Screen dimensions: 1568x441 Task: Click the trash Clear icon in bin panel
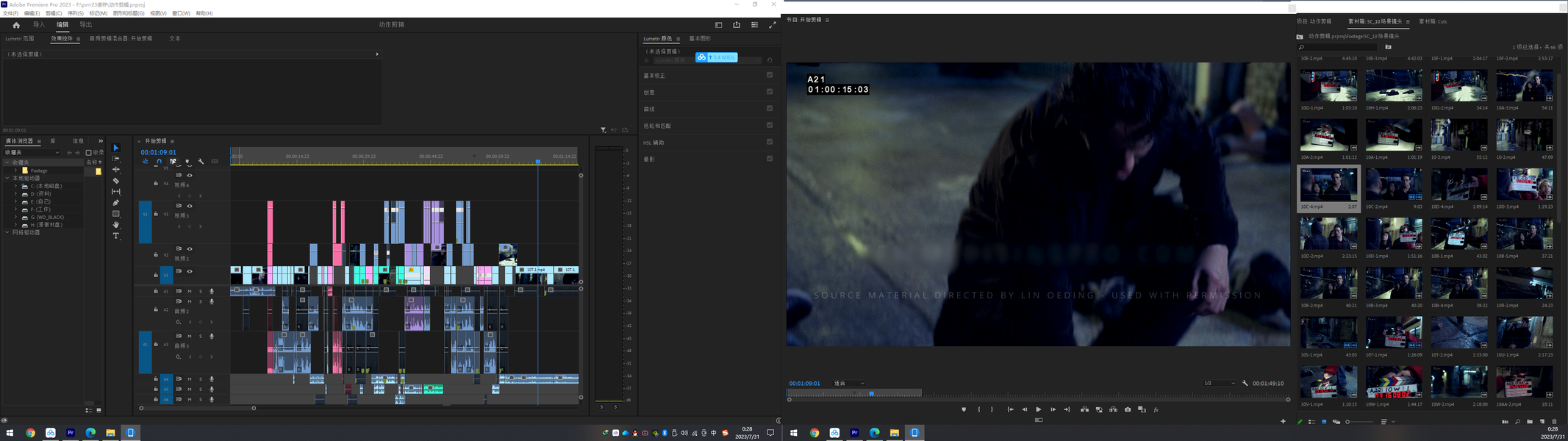tap(1554, 421)
